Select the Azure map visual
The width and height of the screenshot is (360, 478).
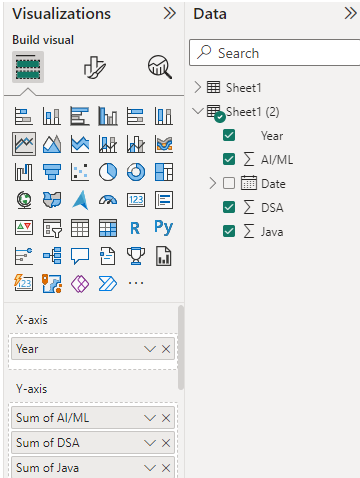tap(80, 200)
